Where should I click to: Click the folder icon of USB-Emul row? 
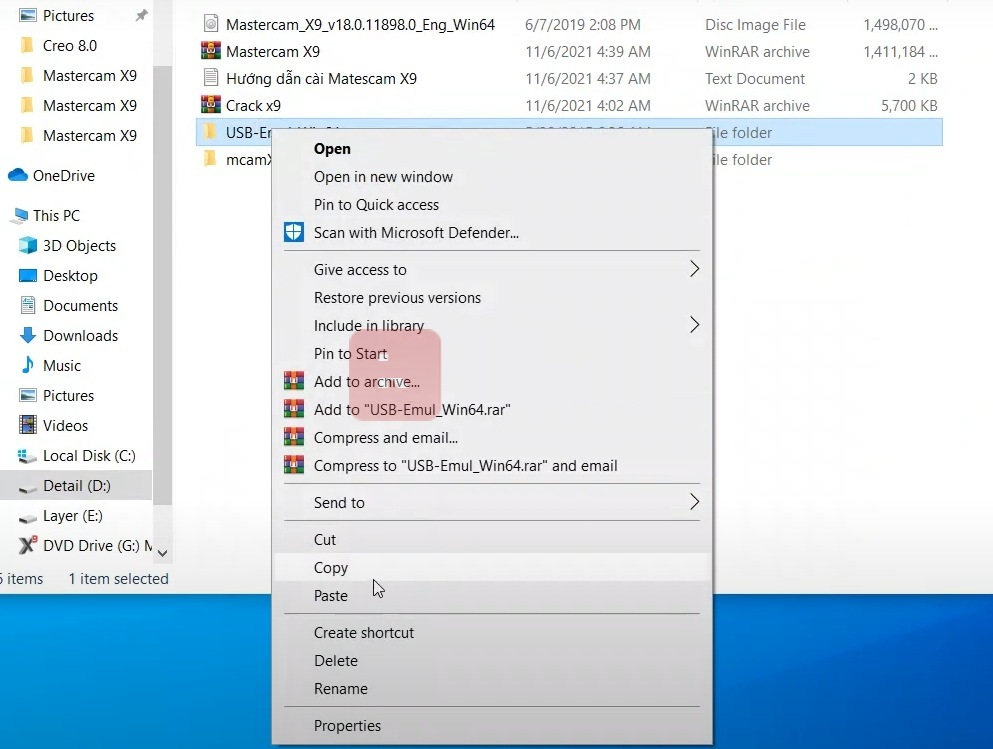pyautogui.click(x=210, y=132)
